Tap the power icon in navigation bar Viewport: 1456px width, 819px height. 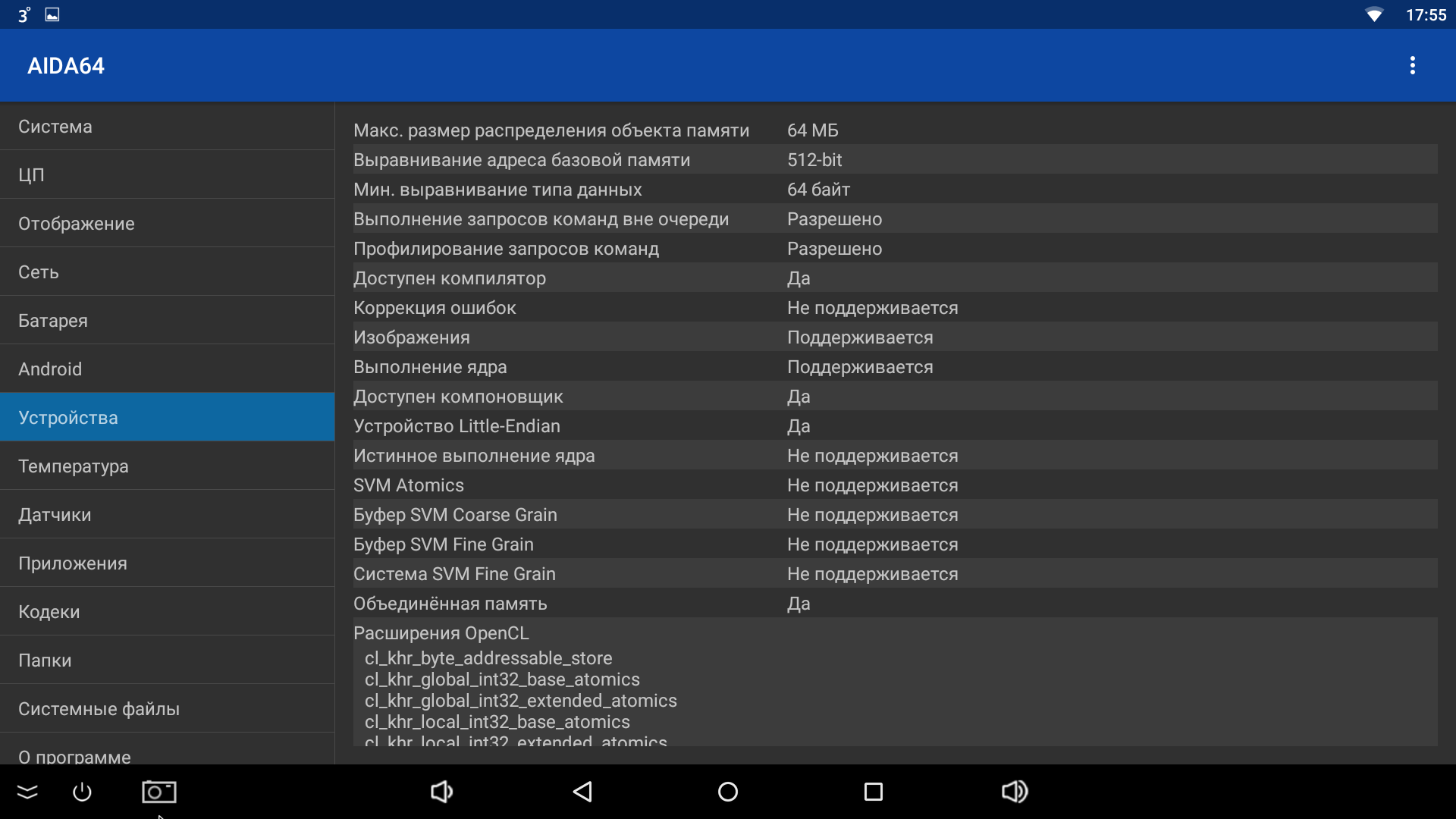pyautogui.click(x=82, y=792)
